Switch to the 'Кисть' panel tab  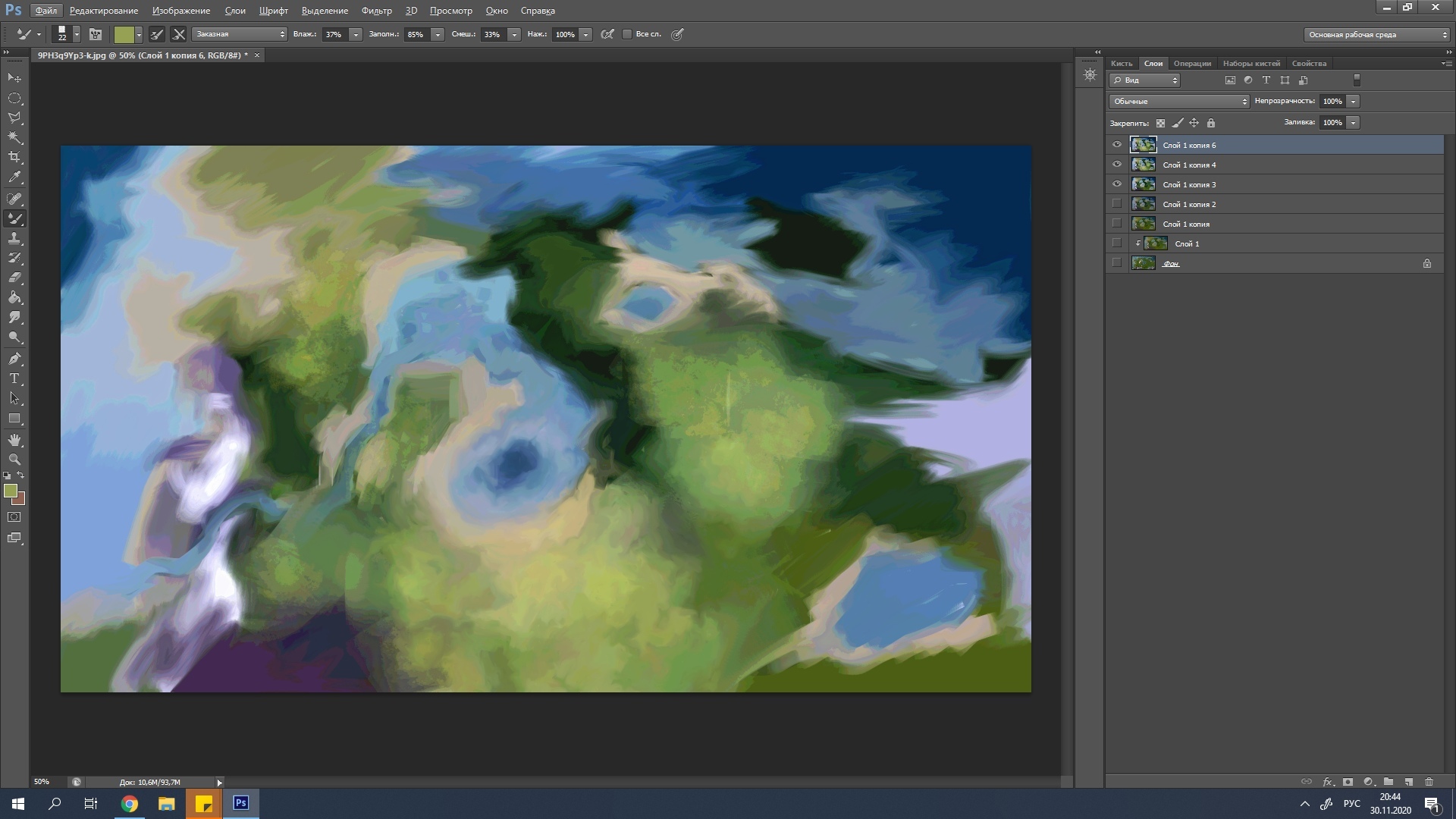point(1121,63)
